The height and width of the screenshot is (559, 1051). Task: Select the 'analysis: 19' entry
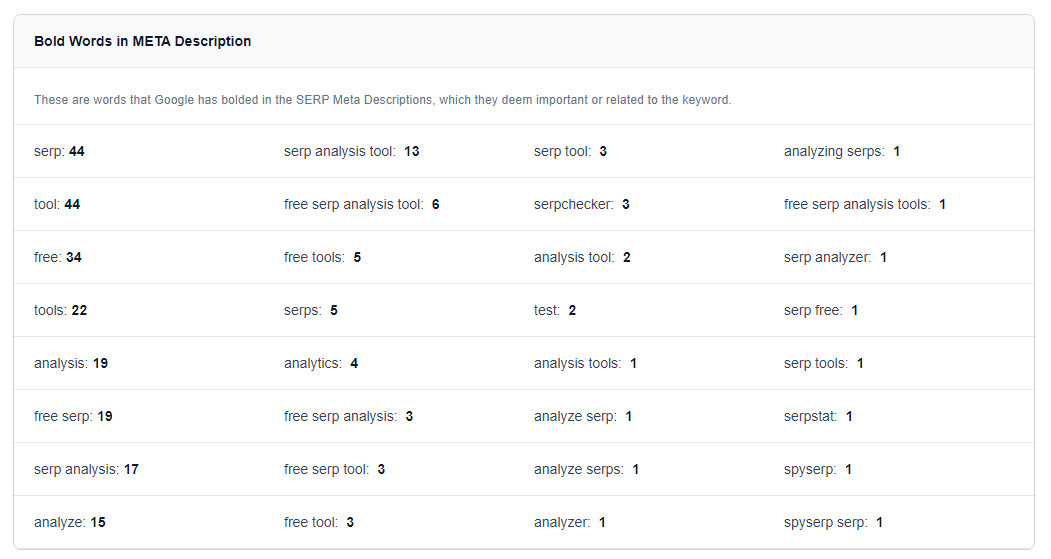[x=71, y=363]
